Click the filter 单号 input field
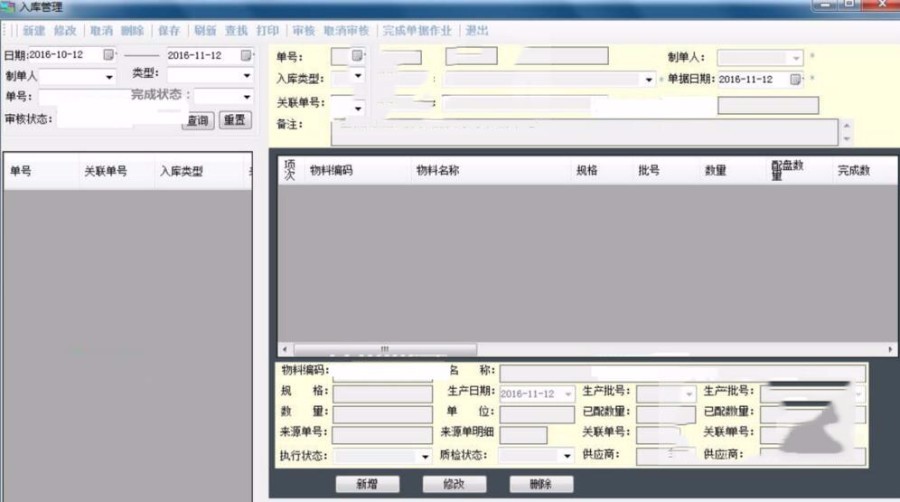The height and width of the screenshot is (502, 900). (85, 96)
